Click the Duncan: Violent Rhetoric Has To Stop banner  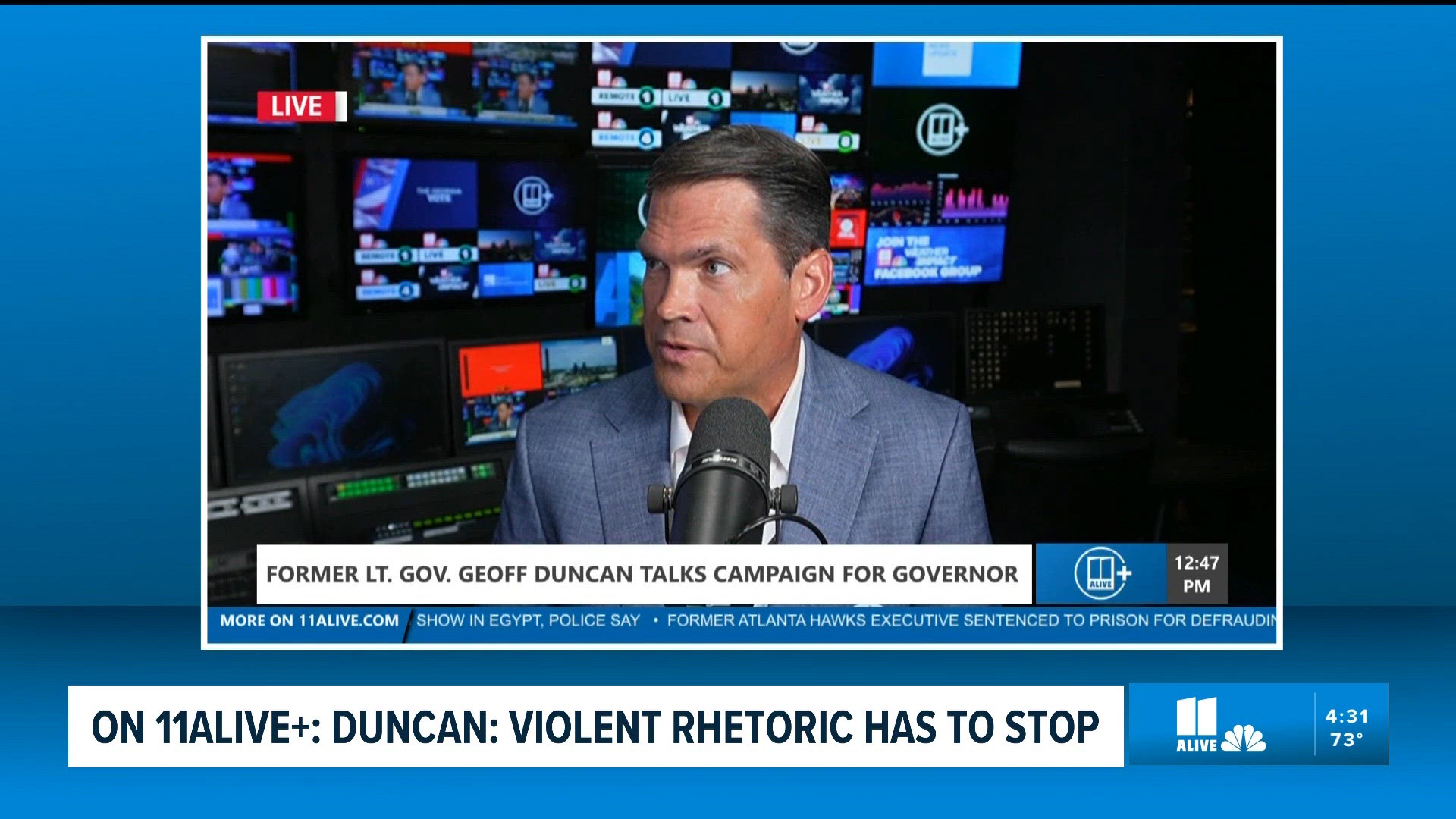595,726
